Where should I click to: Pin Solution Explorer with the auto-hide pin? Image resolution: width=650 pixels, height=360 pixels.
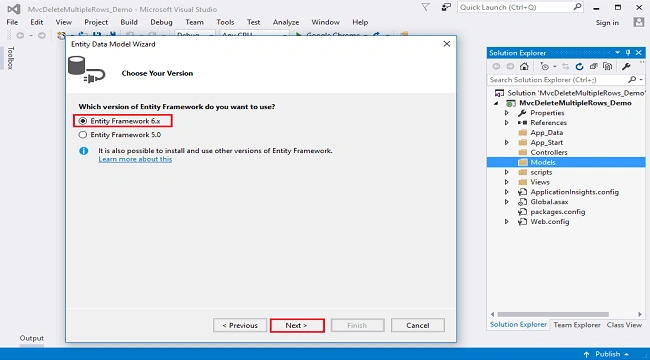click(628, 53)
